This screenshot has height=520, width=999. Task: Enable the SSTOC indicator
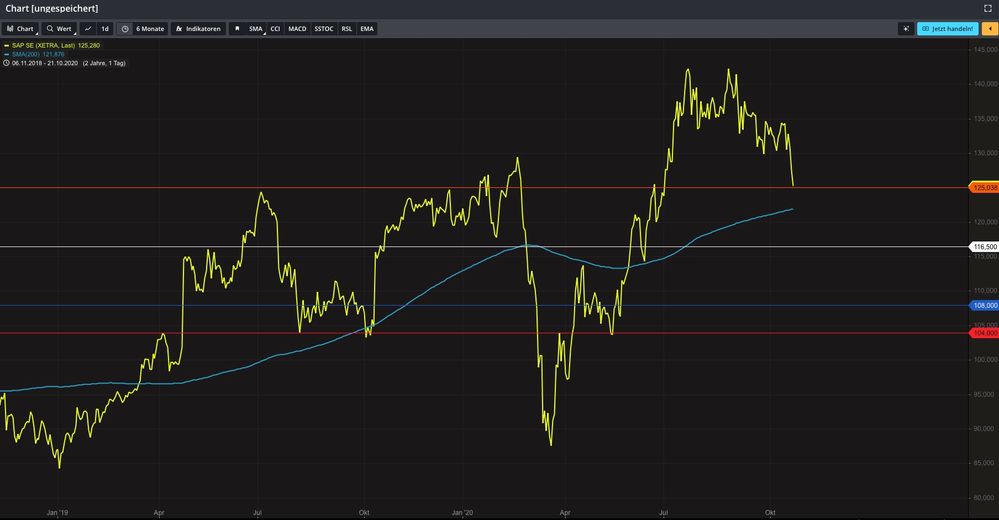point(324,29)
